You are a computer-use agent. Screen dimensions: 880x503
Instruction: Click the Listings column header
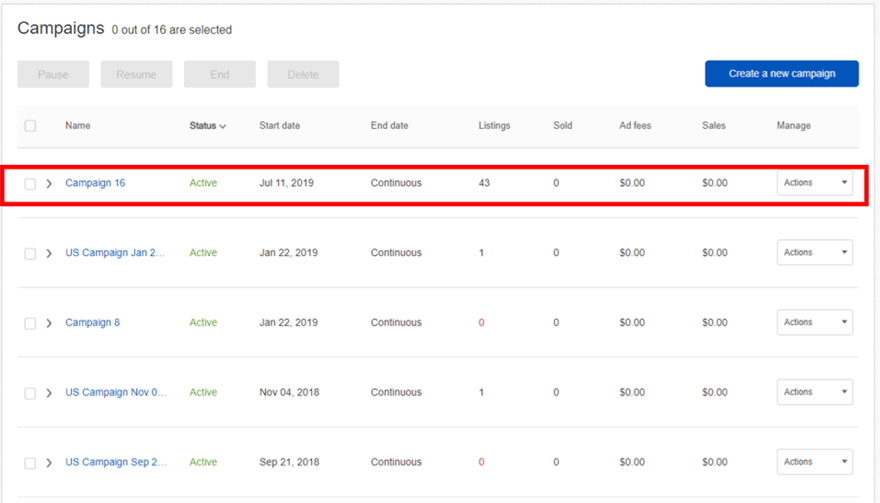click(x=494, y=126)
